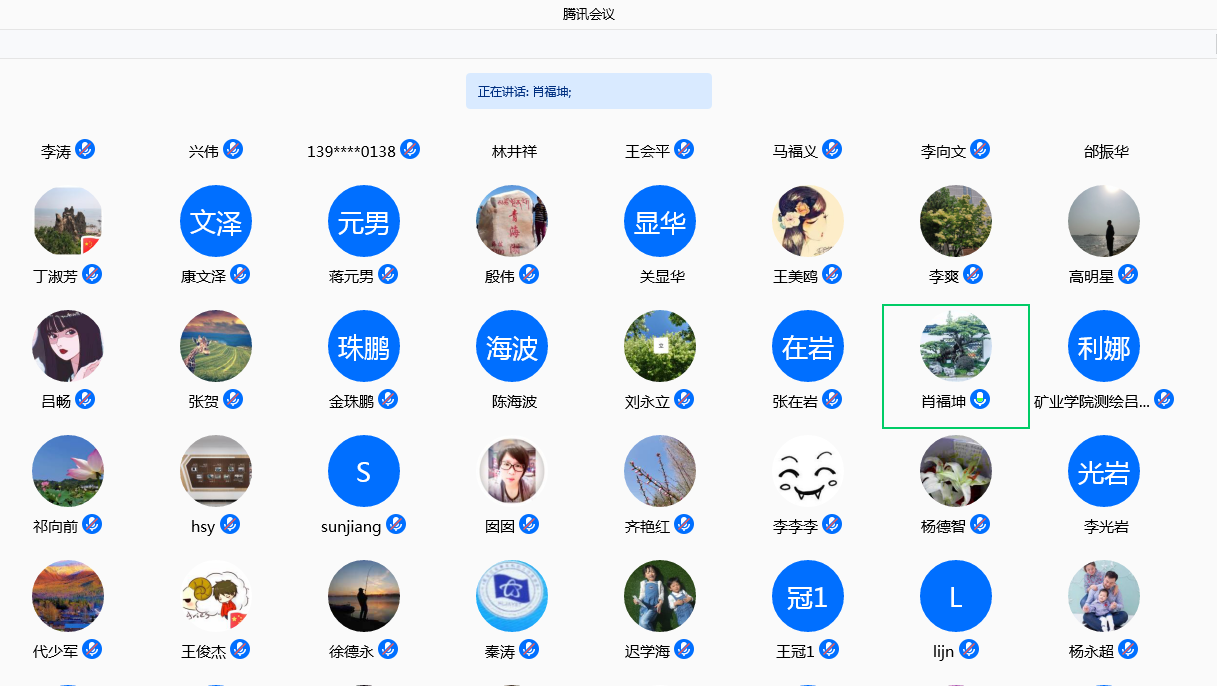Click the mic icon next to sunjiang
Viewport: 1217px width, 686px height.
pos(396,525)
